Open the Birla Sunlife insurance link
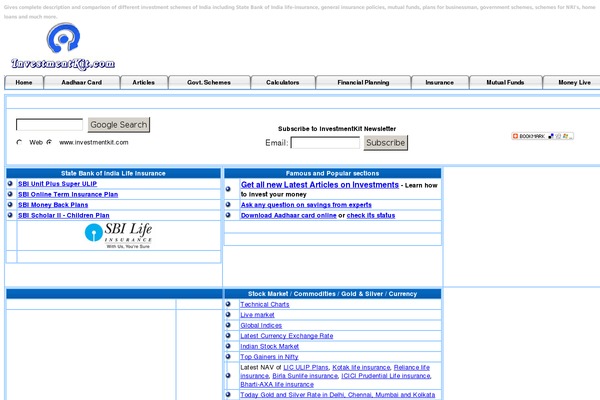This screenshot has width=600, height=400. pyautogui.click(x=305, y=376)
